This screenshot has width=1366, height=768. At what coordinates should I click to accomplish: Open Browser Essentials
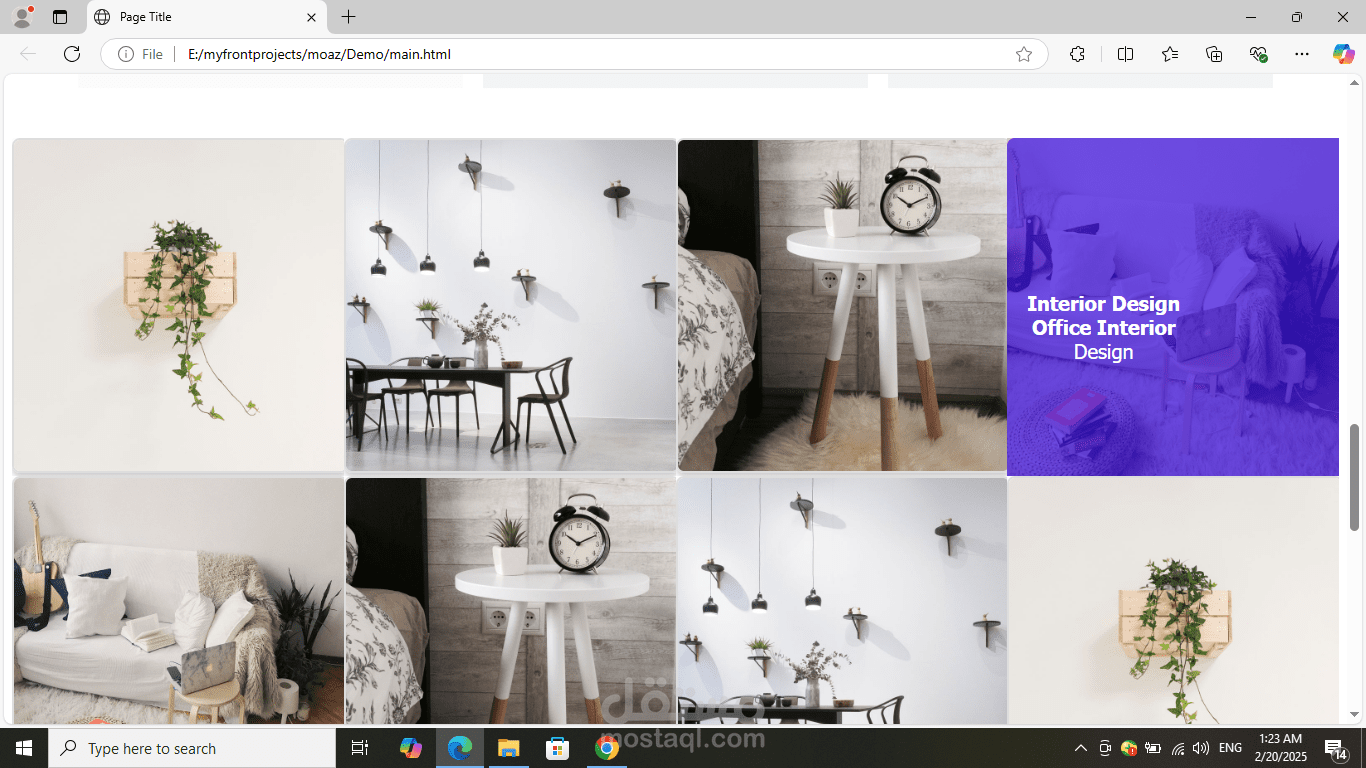(1259, 54)
